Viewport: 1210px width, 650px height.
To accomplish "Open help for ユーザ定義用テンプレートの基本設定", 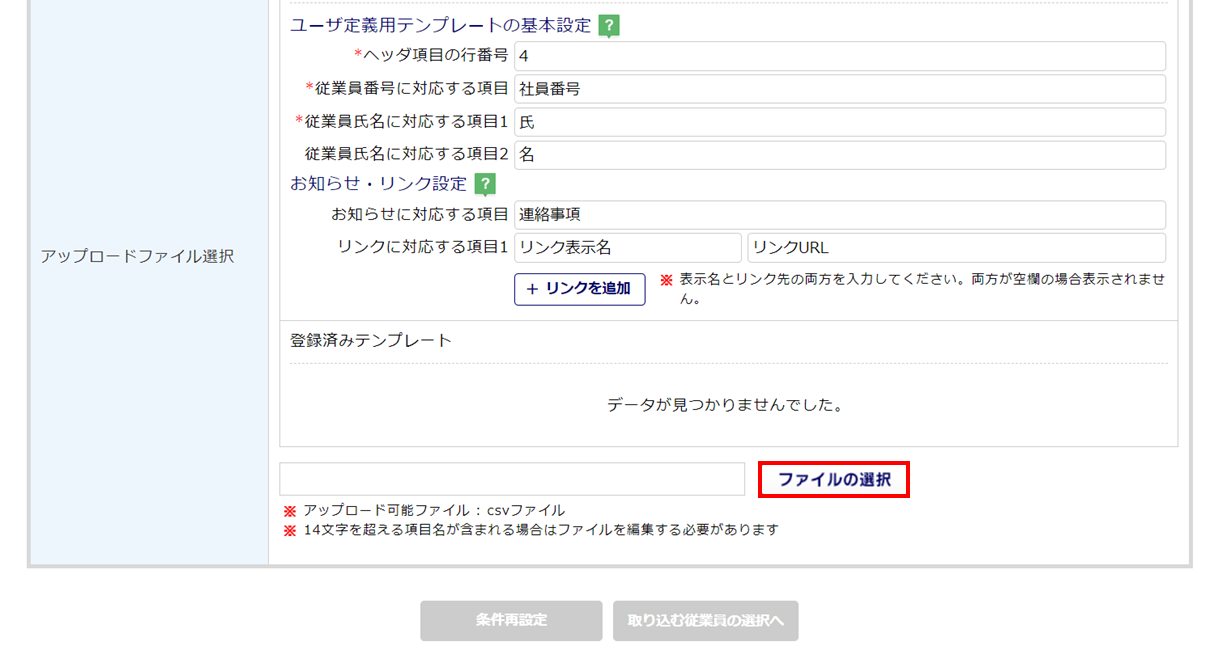I will (x=609, y=26).
